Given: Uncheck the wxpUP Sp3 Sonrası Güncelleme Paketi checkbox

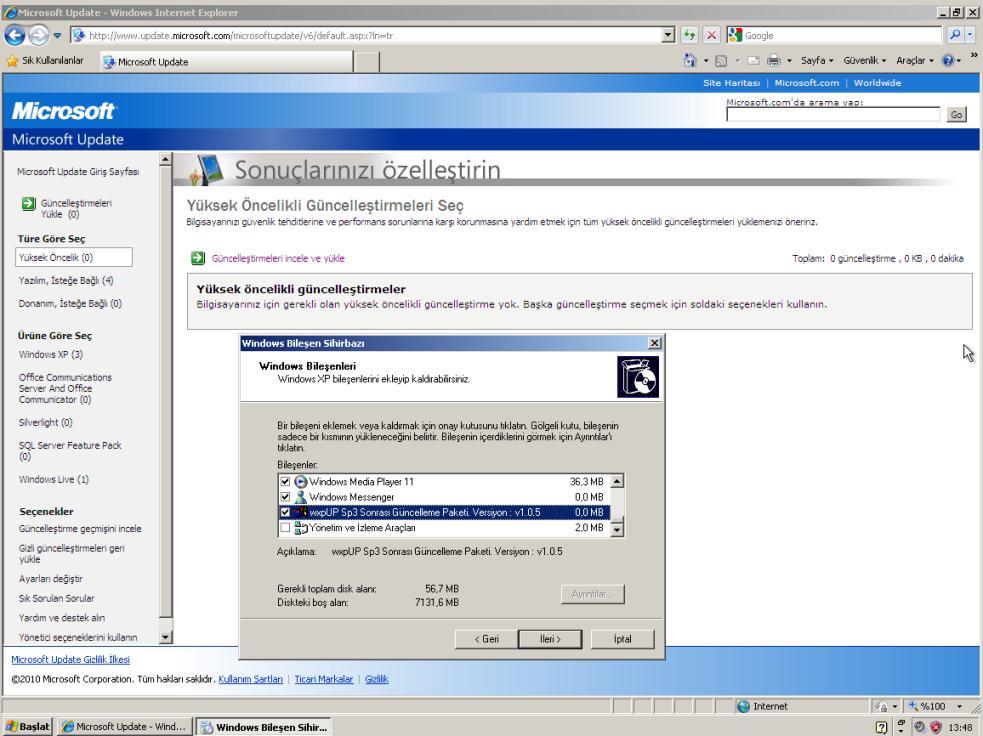Looking at the screenshot, I should tap(285, 512).
